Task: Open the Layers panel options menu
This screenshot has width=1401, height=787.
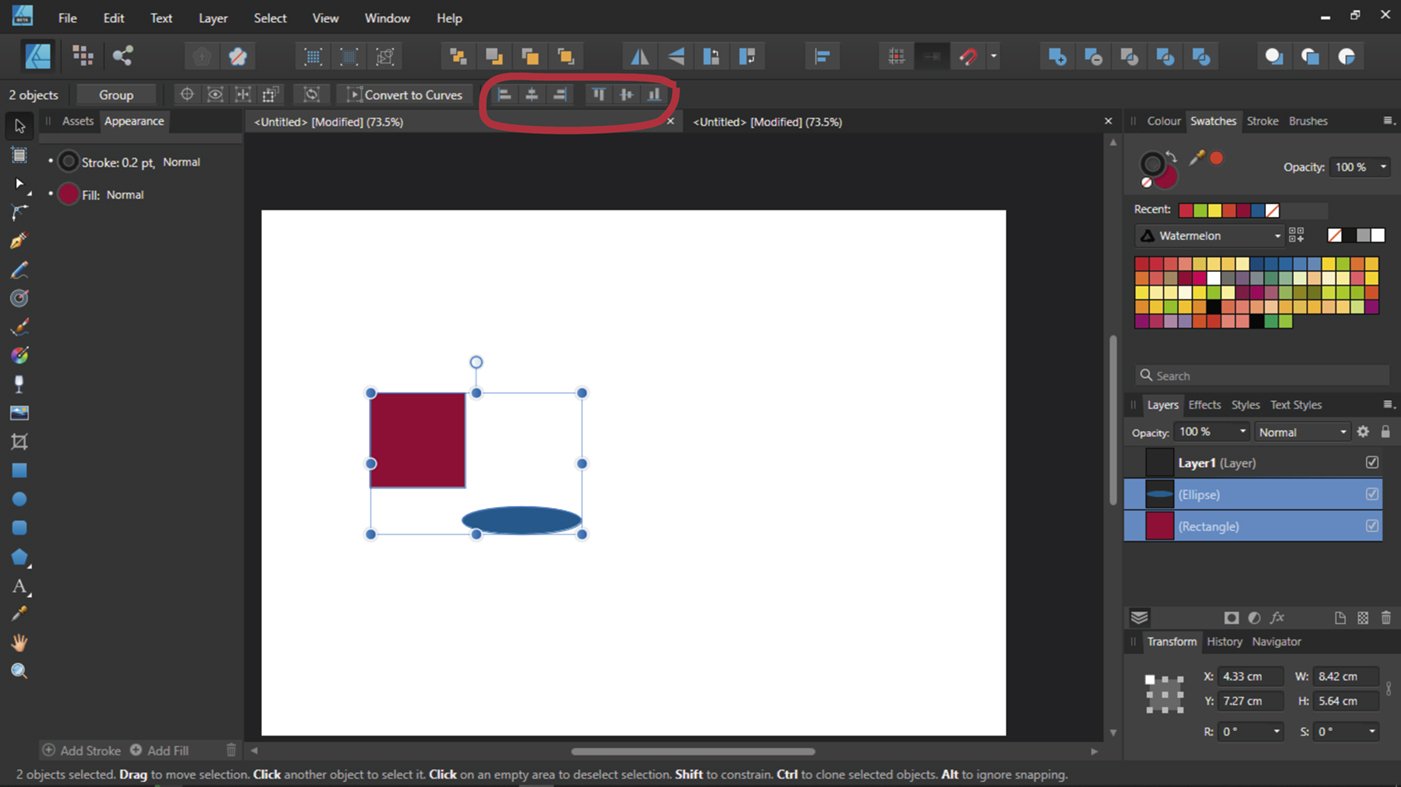Action: pos(1388,405)
